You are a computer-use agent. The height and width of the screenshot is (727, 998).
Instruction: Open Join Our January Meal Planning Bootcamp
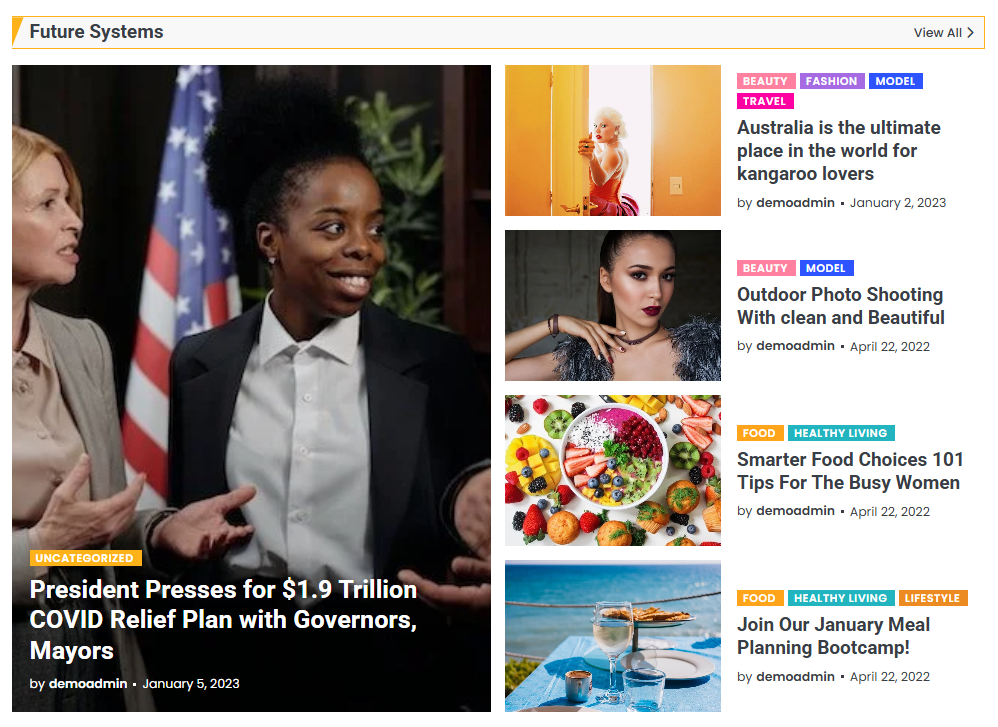click(x=834, y=636)
